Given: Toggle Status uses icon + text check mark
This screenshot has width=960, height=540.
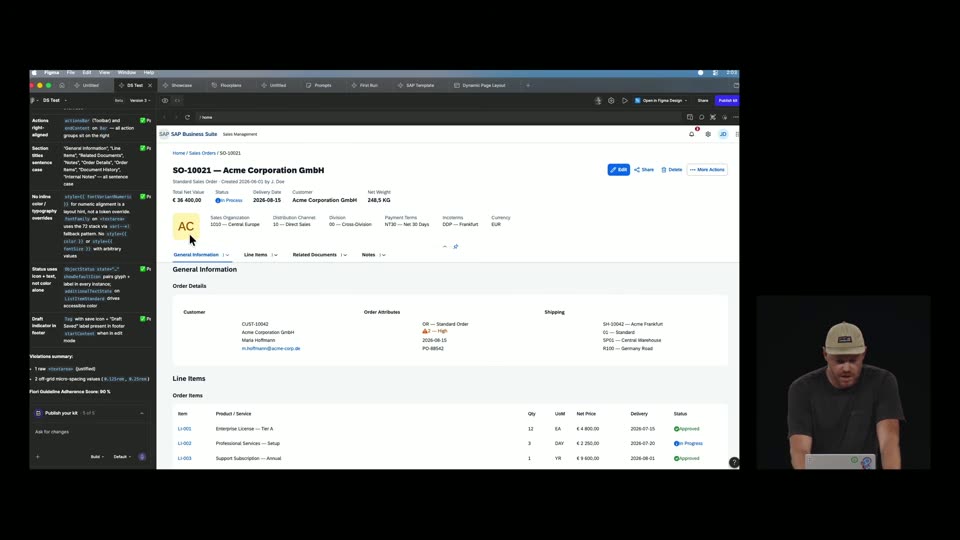Looking at the screenshot, I should coord(143,269).
